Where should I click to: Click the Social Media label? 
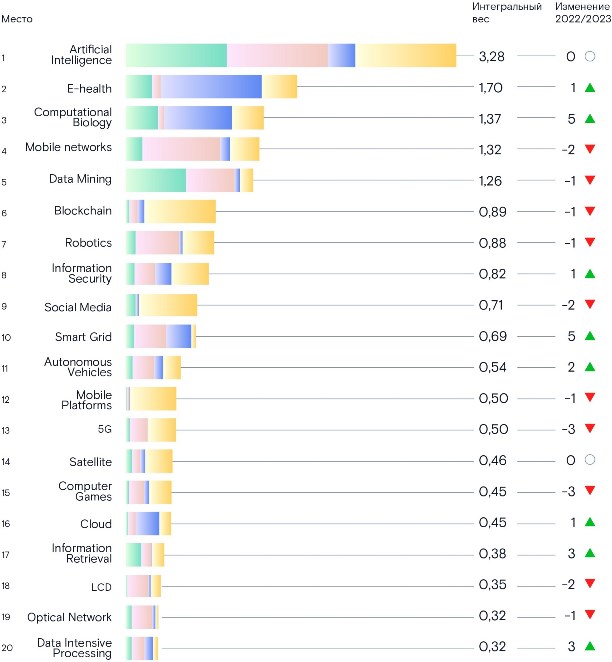tap(78, 307)
